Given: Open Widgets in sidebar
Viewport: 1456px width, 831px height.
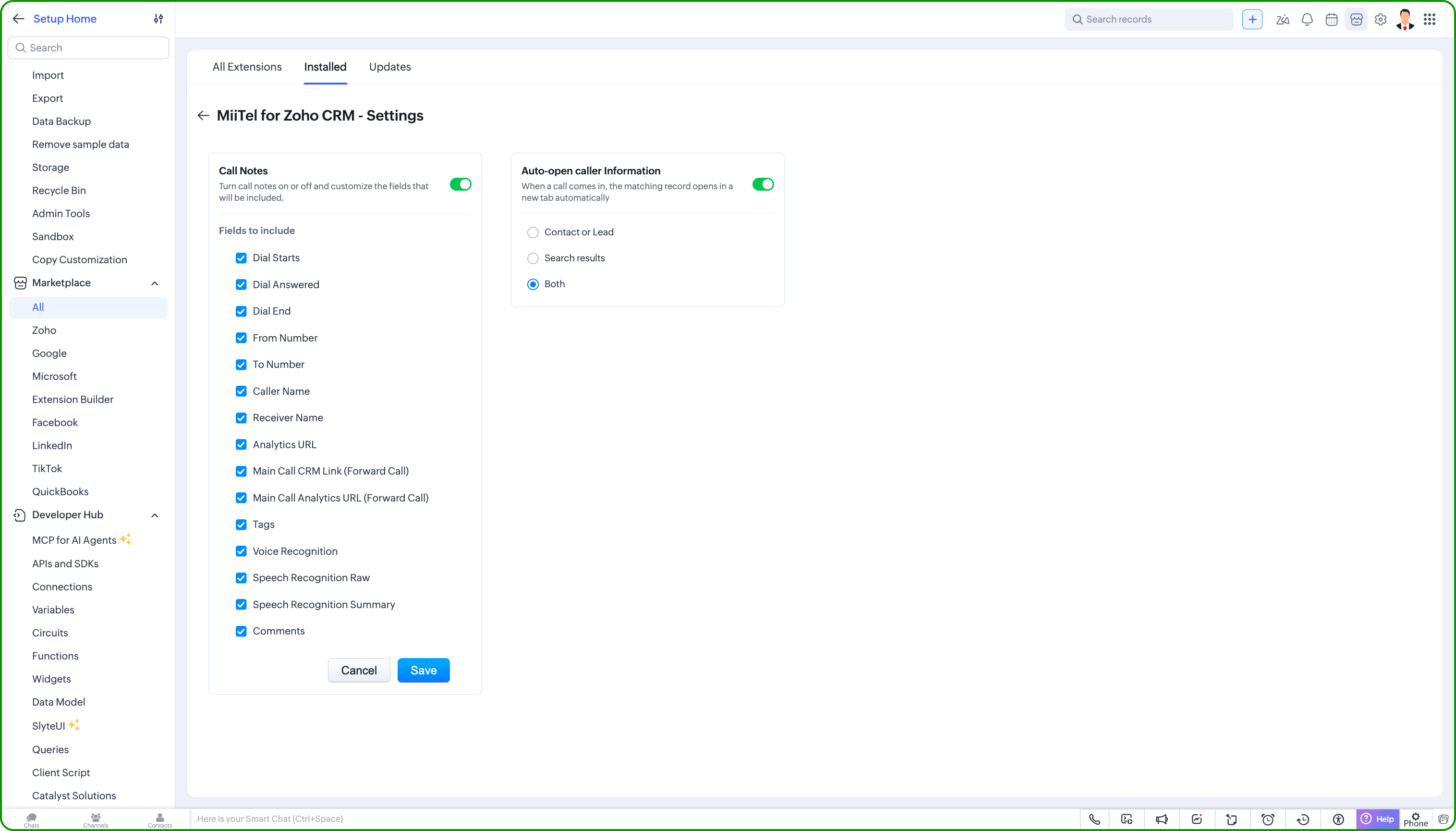Looking at the screenshot, I should 51,679.
